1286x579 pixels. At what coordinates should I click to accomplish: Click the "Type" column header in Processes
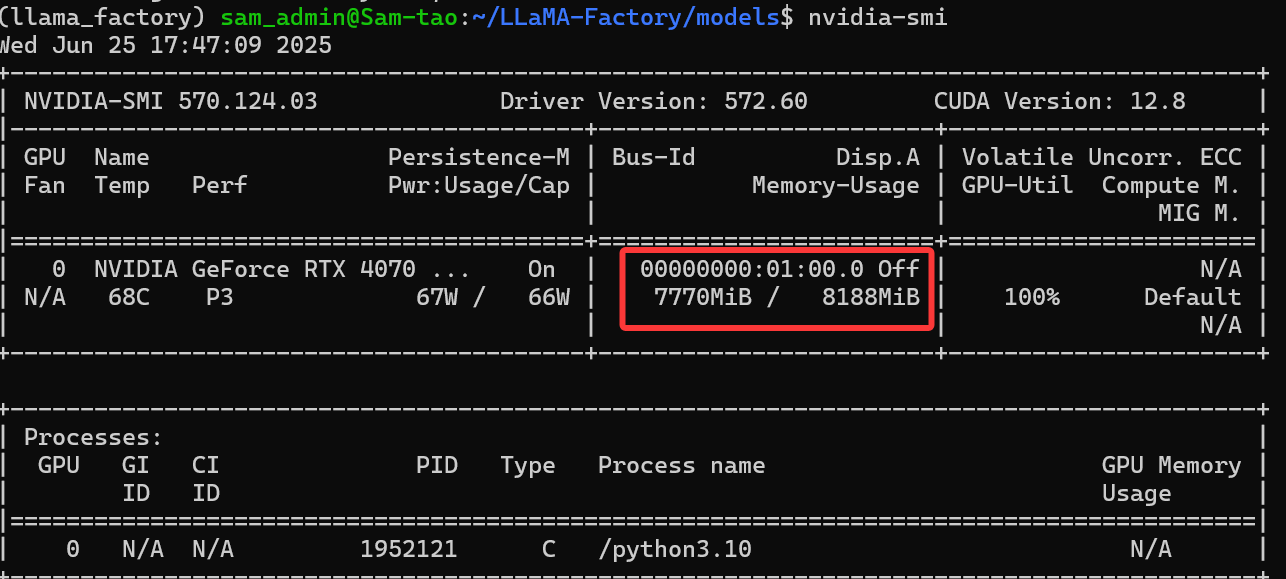click(528, 465)
